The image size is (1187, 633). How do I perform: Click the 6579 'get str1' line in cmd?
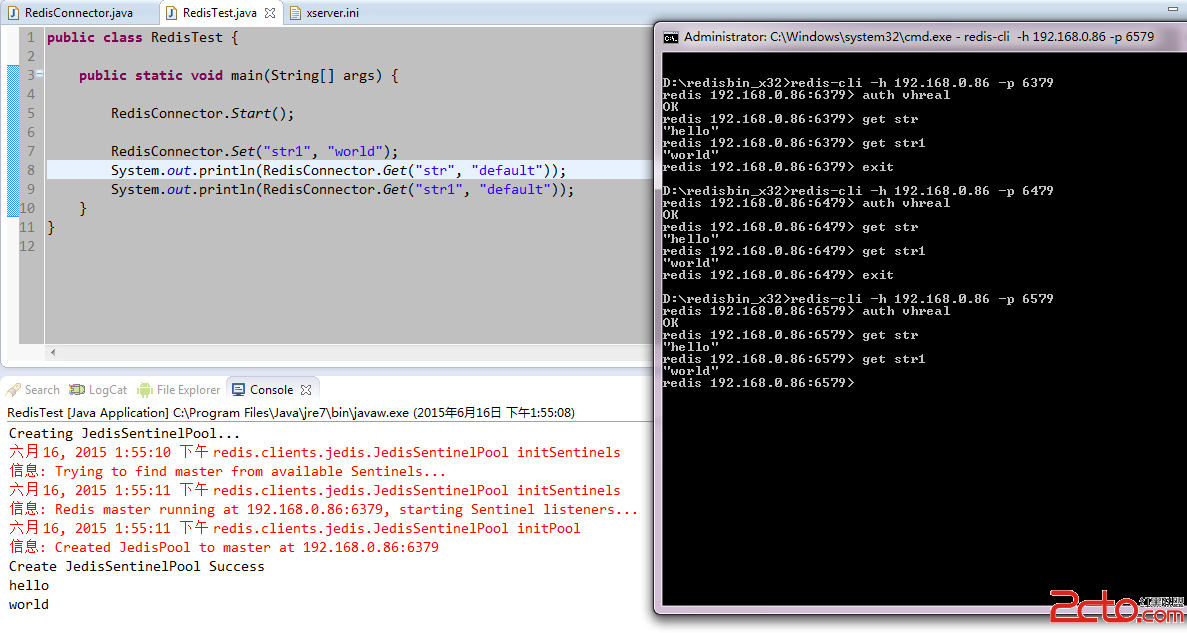[x=794, y=359]
